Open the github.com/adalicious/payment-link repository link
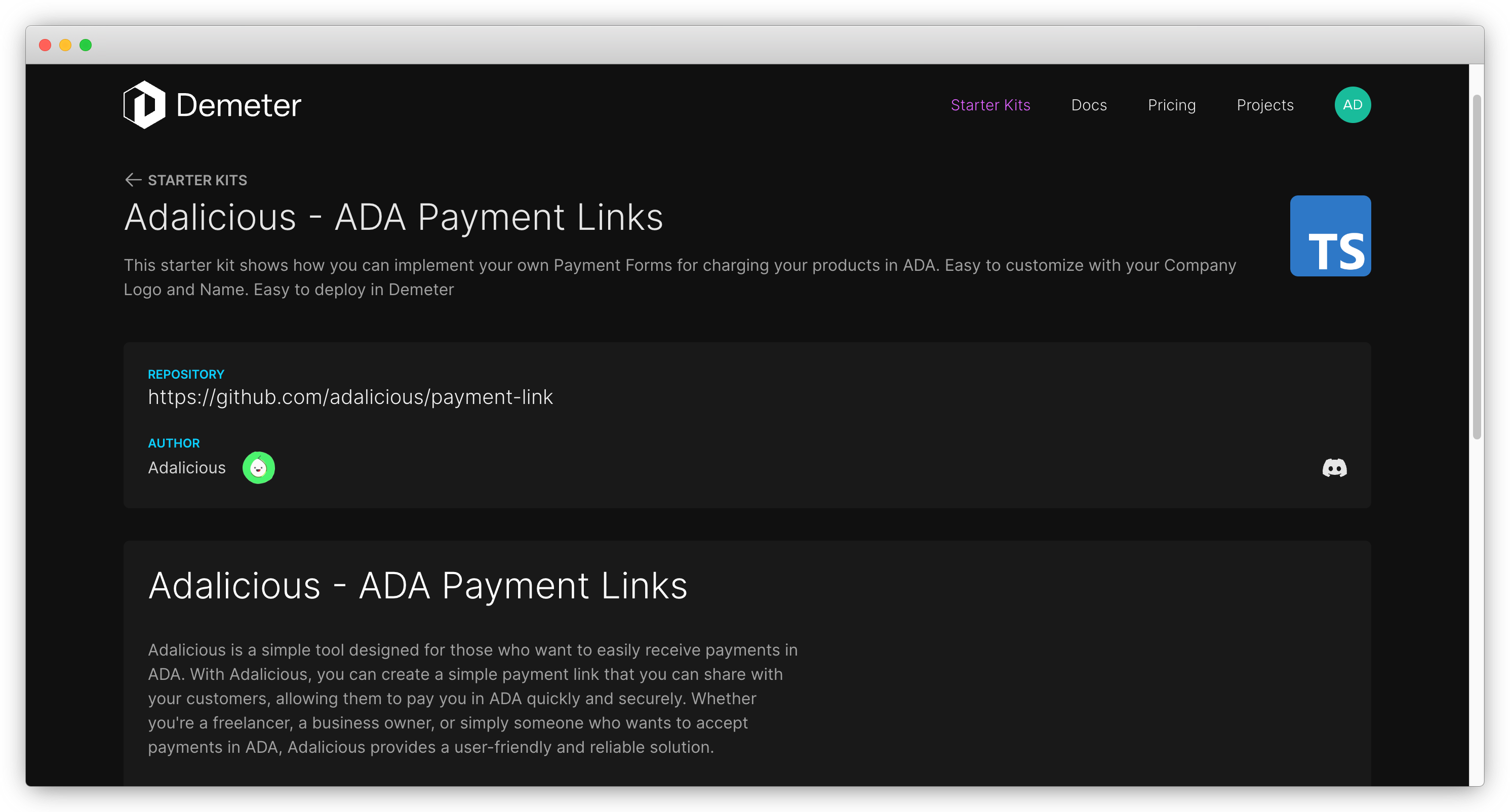Image resolution: width=1510 pixels, height=812 pixels. point(350,397)
